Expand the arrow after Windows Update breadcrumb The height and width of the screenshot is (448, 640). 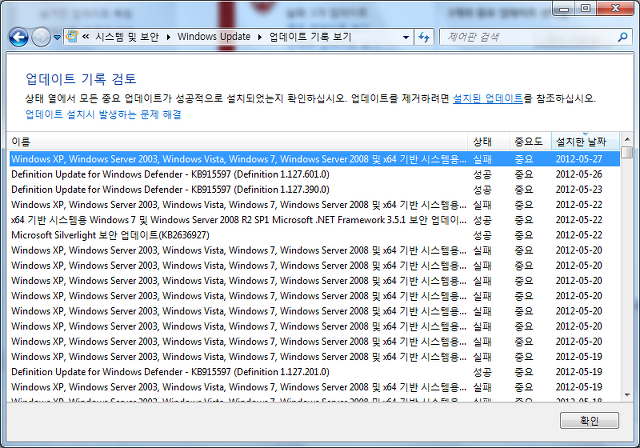[x=260, y=37]
